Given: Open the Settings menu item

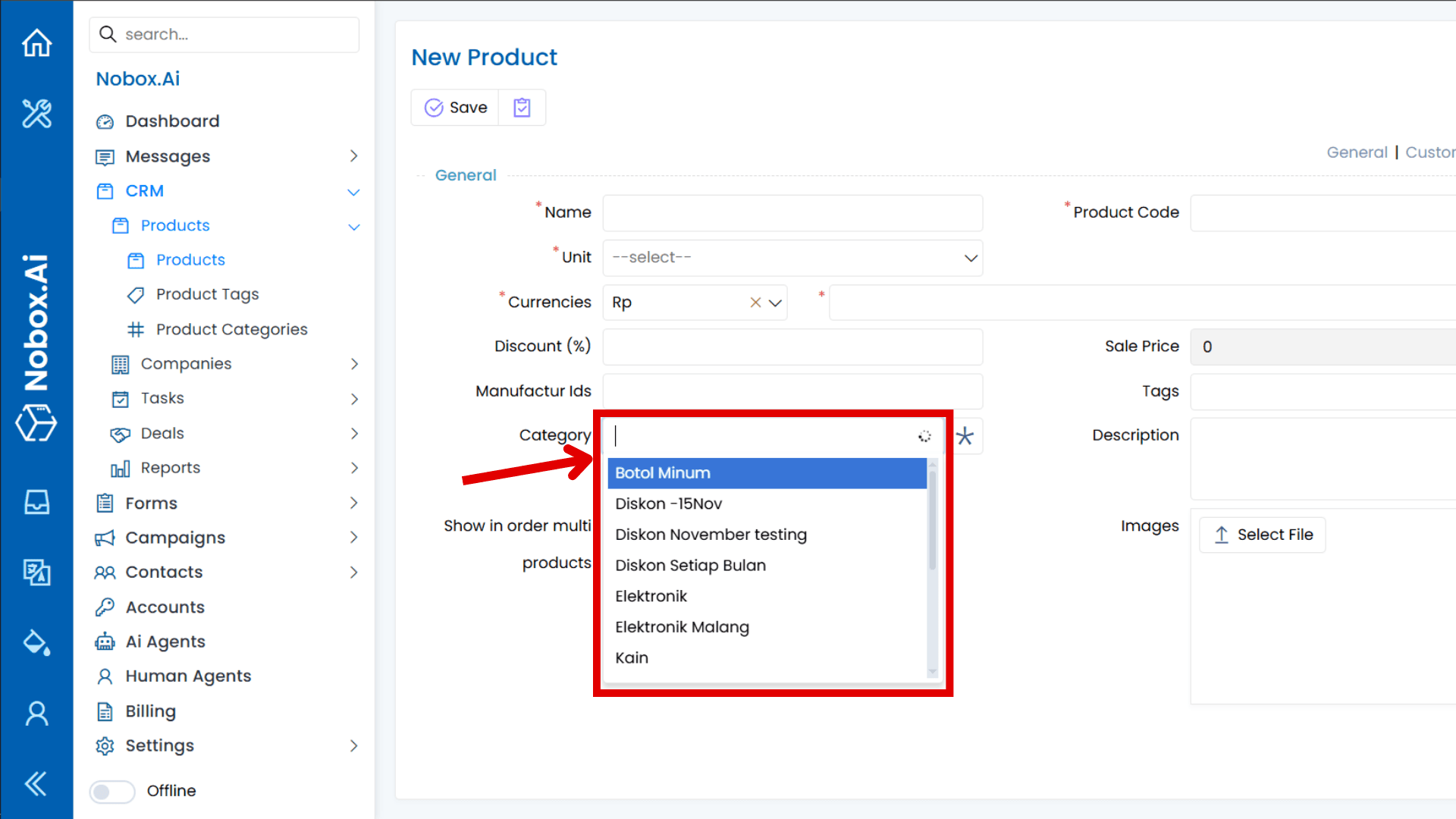Looking at the screenshot, I should click(159, 745).
